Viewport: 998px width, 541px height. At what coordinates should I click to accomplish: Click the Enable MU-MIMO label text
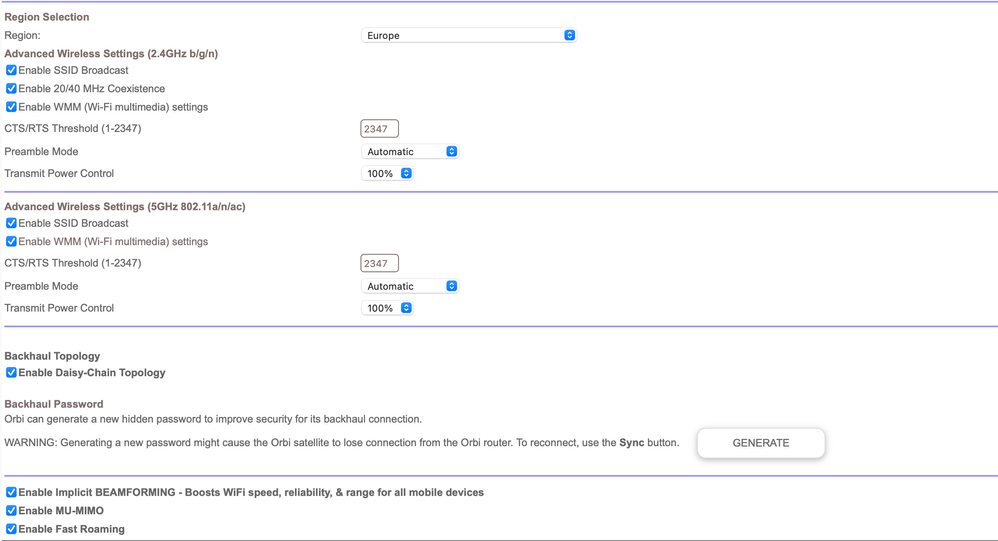click(61, 511)
